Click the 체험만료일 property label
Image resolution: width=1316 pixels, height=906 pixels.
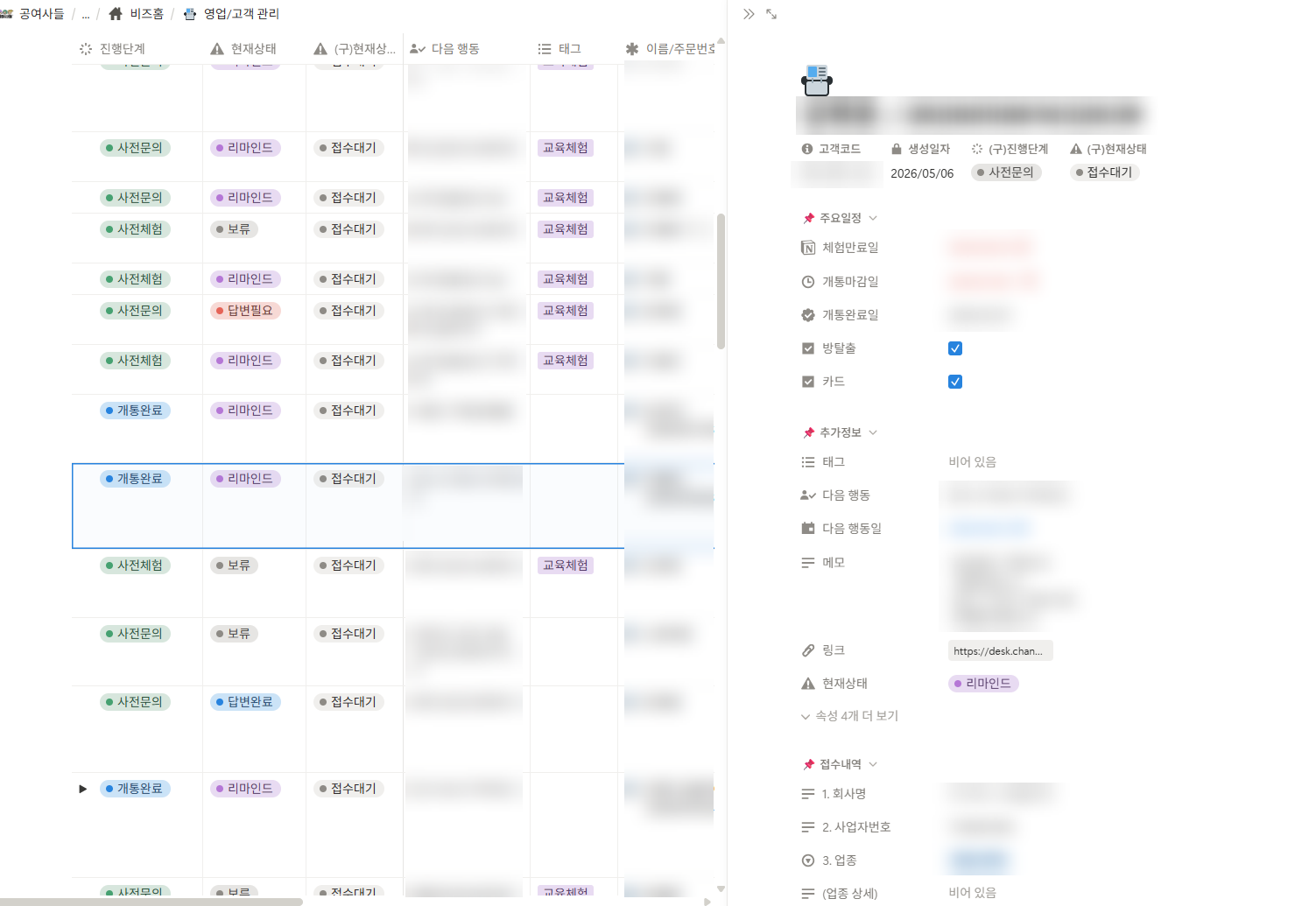coord(850,248)
